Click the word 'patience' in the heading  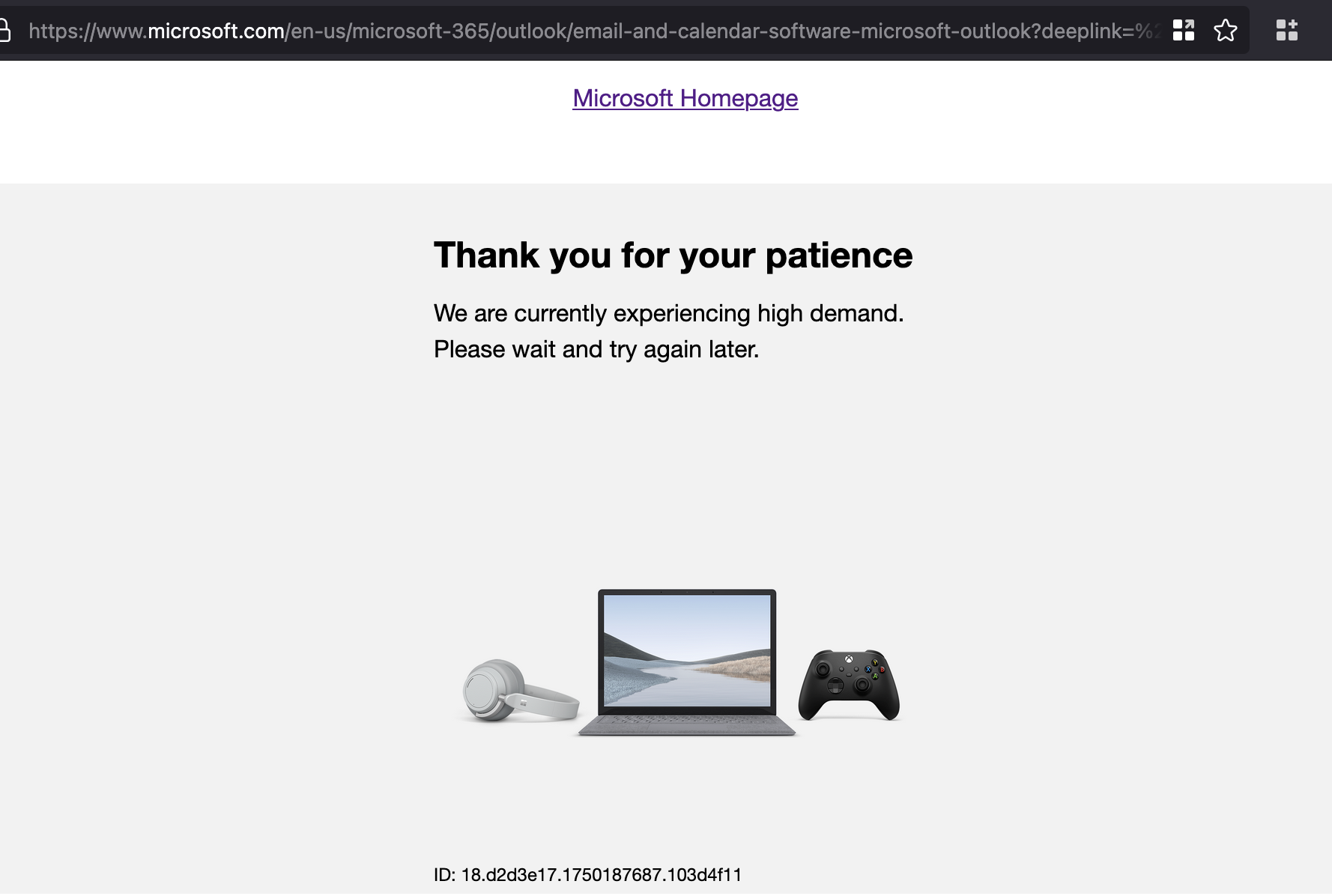839,256
